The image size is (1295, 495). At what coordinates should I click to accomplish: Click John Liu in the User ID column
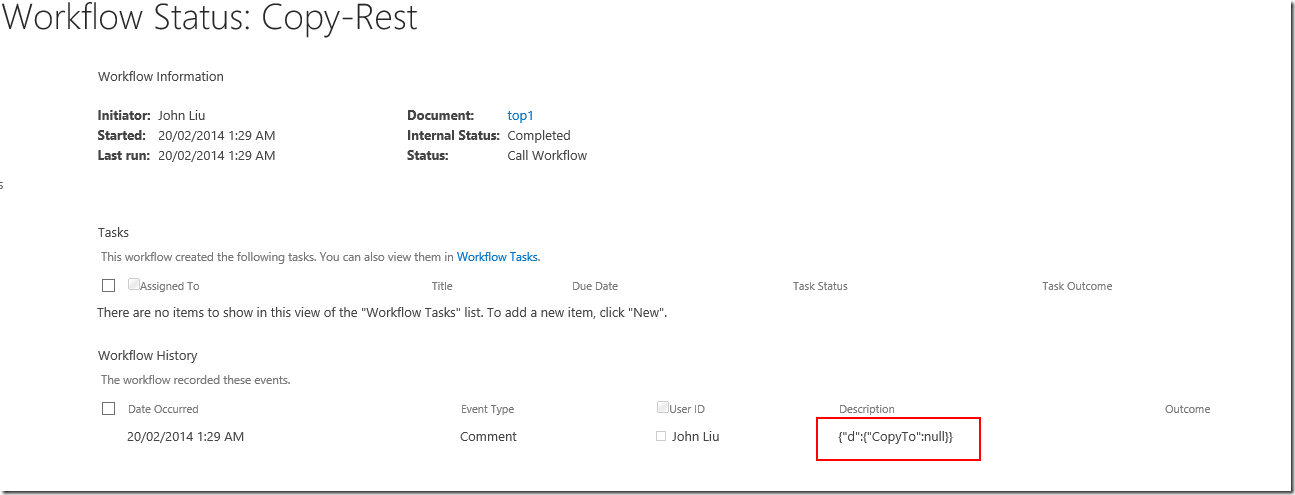pyautogui.click(x=695, y=437)
